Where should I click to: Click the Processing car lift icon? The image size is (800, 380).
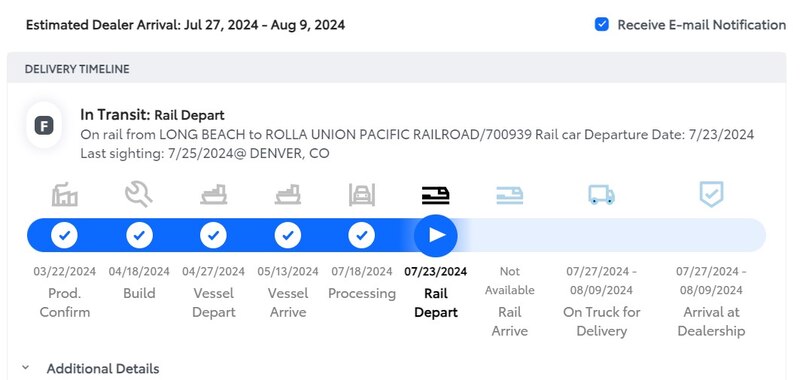pos(362,194)
